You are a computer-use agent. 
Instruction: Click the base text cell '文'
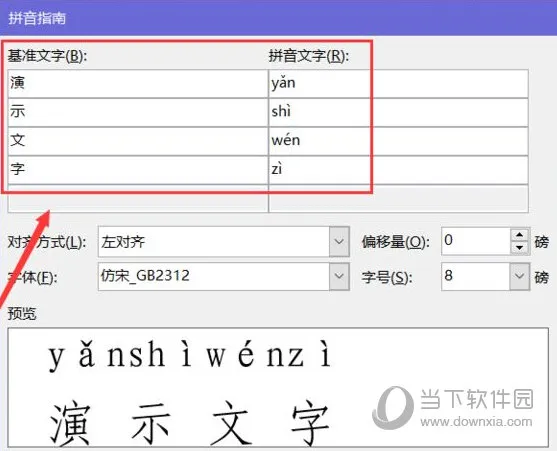point(138,141)
